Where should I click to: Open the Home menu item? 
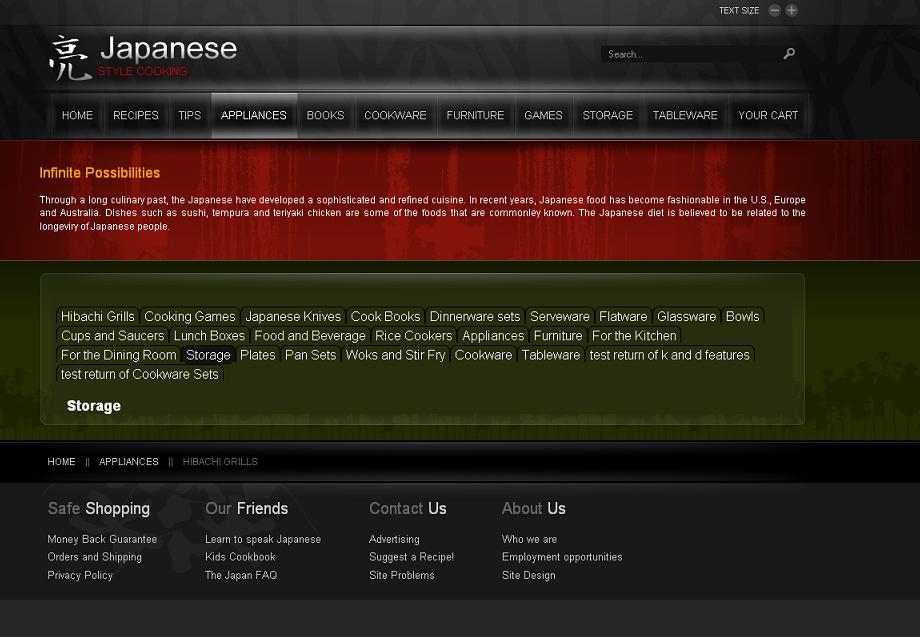point(77,116)
